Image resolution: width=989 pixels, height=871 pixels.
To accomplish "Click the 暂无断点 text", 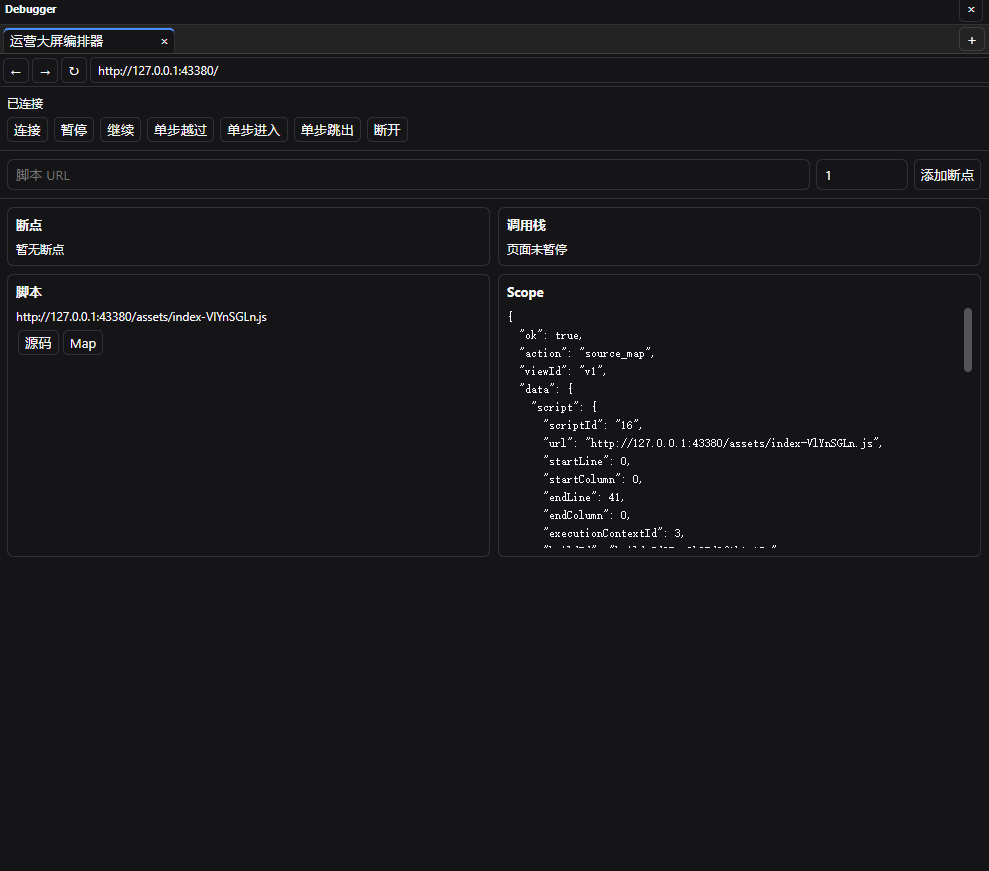I will click(x=40, y=249).
